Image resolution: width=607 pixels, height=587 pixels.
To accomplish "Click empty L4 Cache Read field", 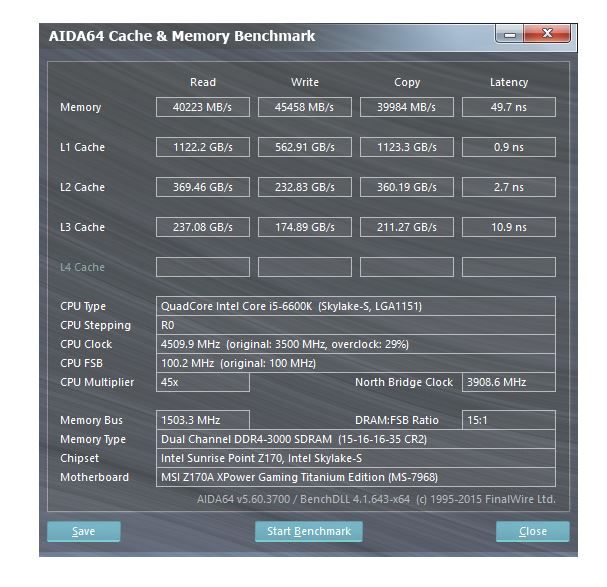I will click(203, 267).
